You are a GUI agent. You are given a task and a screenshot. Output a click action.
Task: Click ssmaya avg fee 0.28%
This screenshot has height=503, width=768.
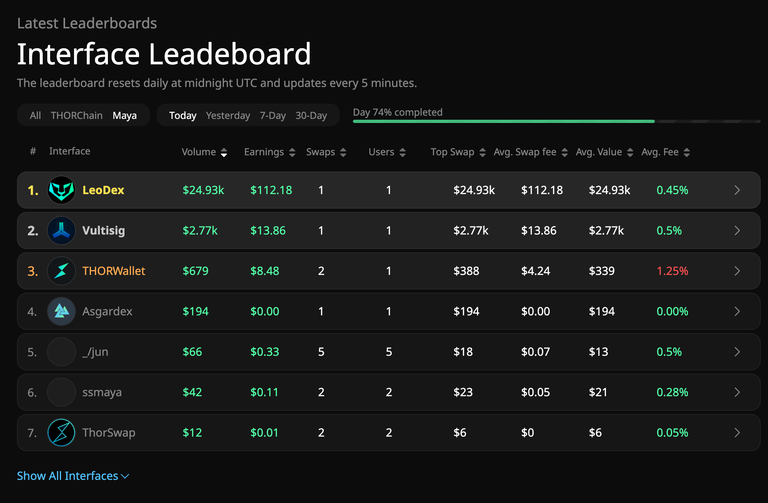click(x=672, y=392)
